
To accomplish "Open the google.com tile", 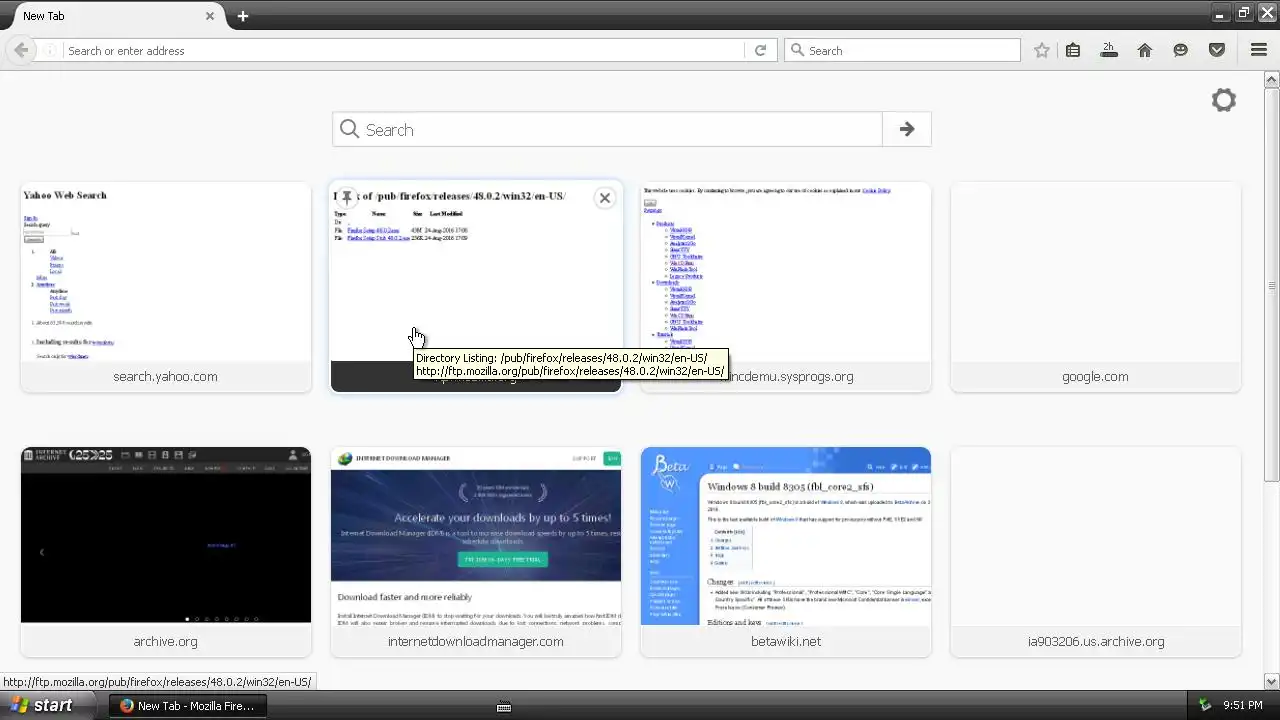I will coord(1096,287).
